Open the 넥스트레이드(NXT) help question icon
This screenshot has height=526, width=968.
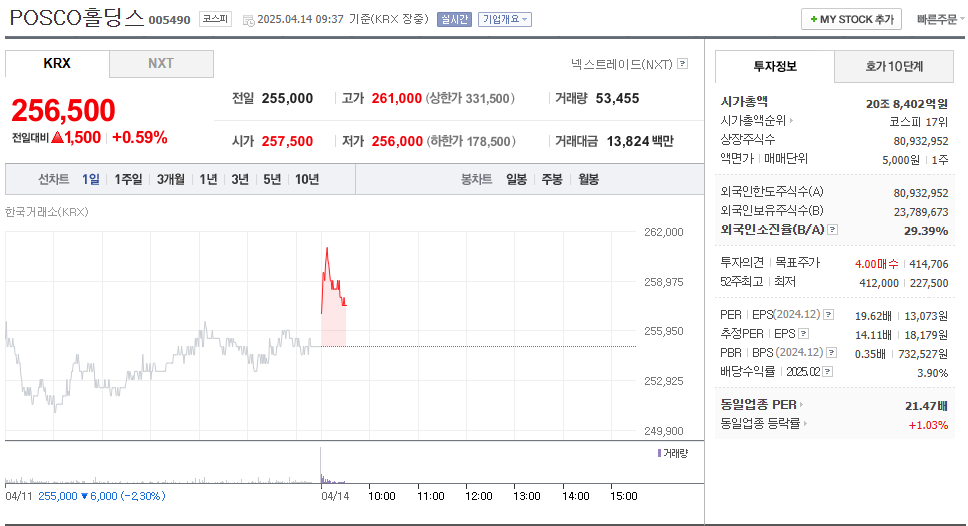(x=682, y=64)
